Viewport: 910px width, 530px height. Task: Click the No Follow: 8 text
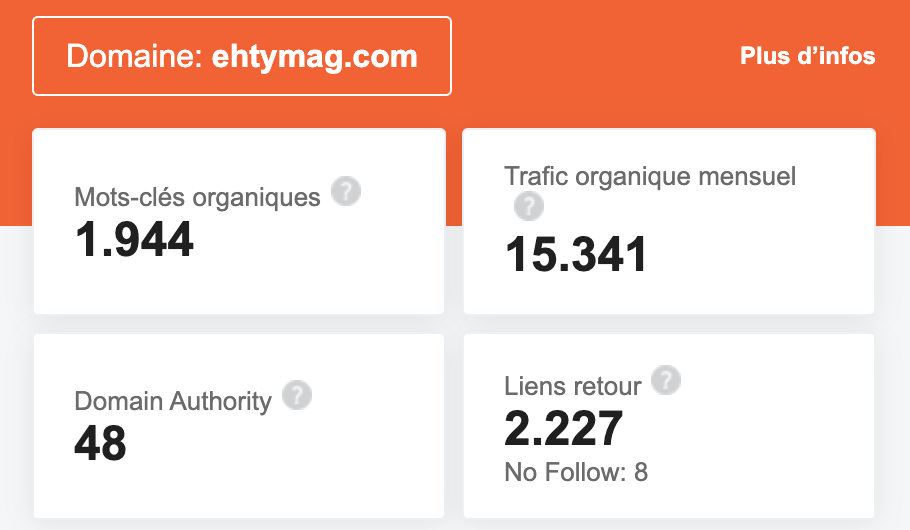[x=576, y=472]
